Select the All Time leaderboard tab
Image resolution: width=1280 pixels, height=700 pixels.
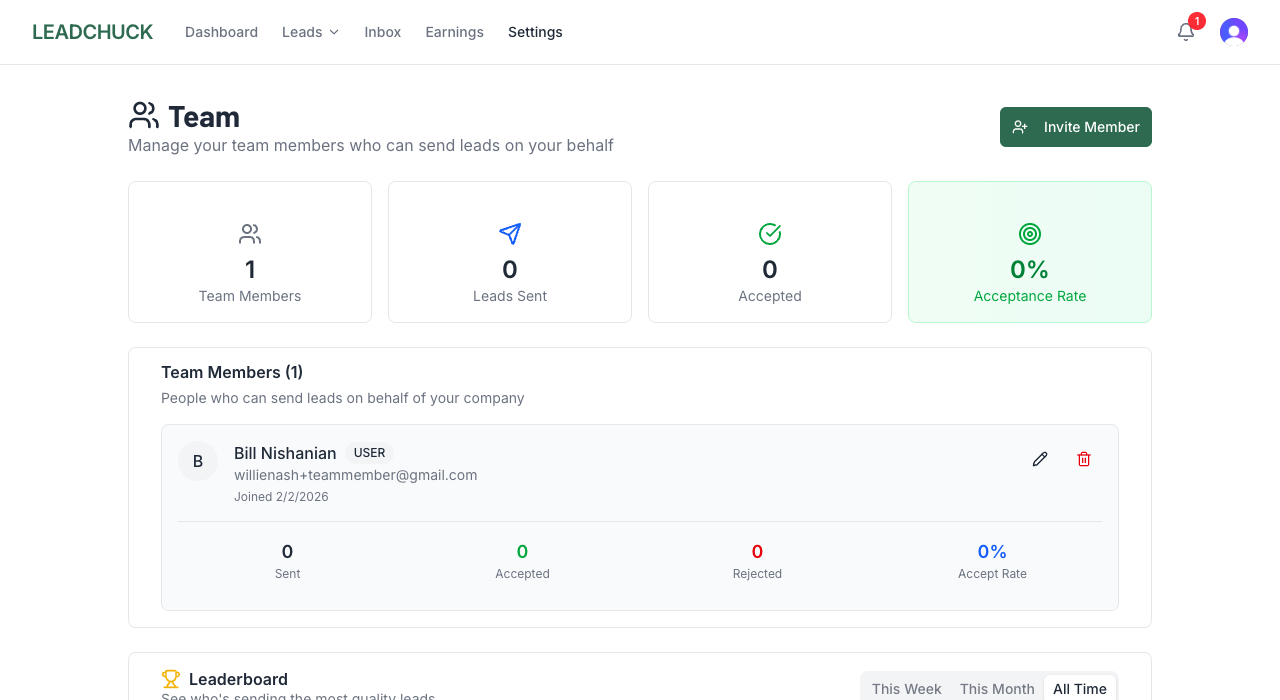coord(1080,689)
